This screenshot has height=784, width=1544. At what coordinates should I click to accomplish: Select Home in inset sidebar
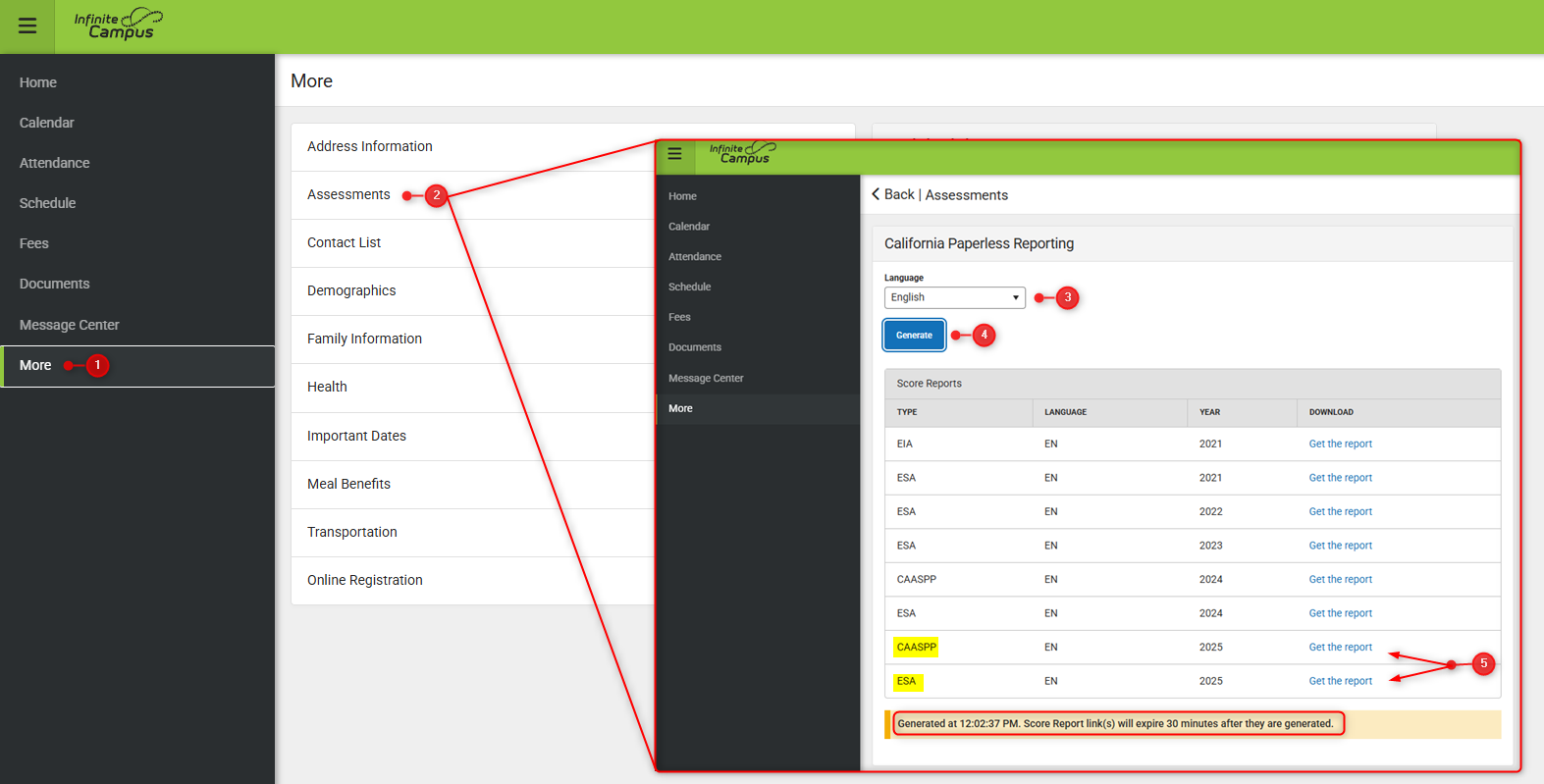tap(683, 196)
